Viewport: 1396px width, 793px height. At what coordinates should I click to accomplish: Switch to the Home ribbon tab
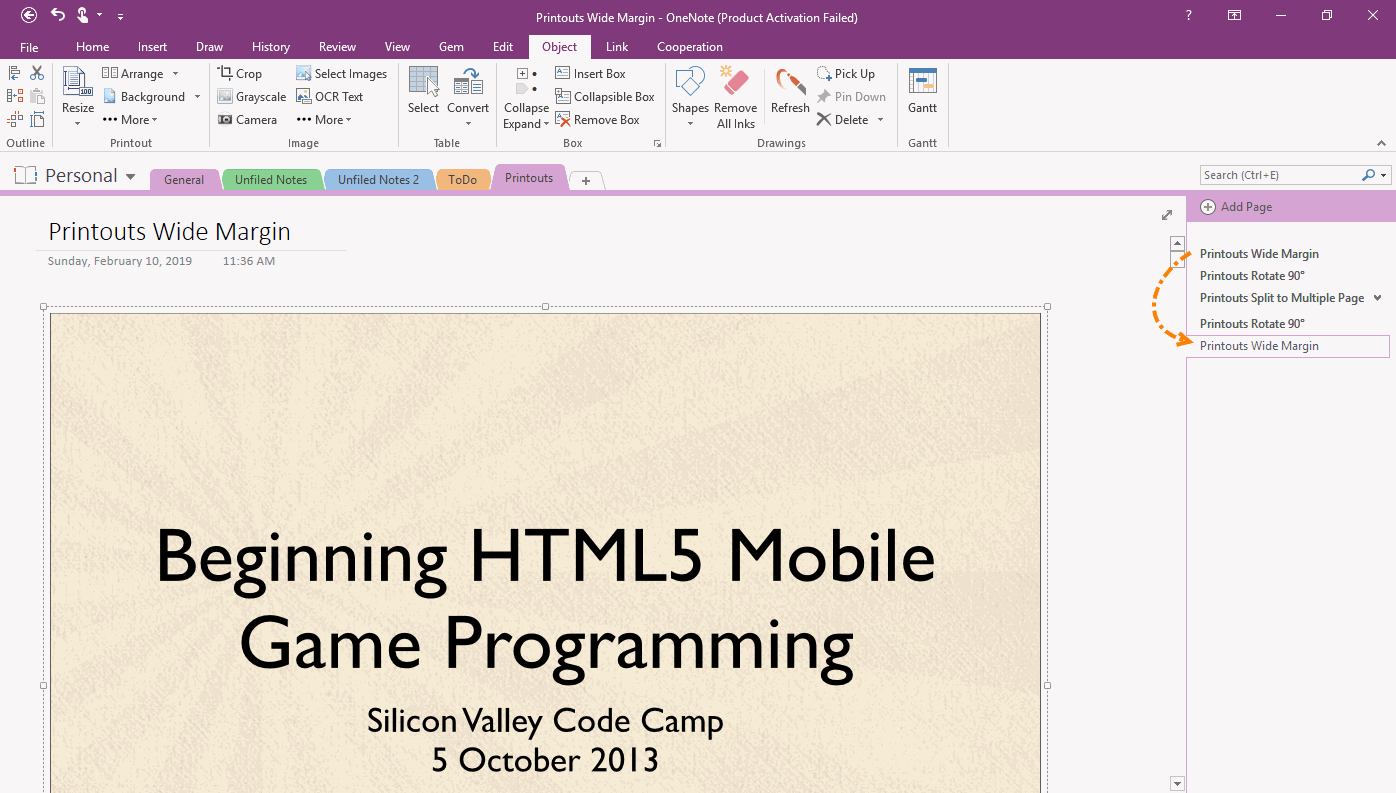pos(93,47)
